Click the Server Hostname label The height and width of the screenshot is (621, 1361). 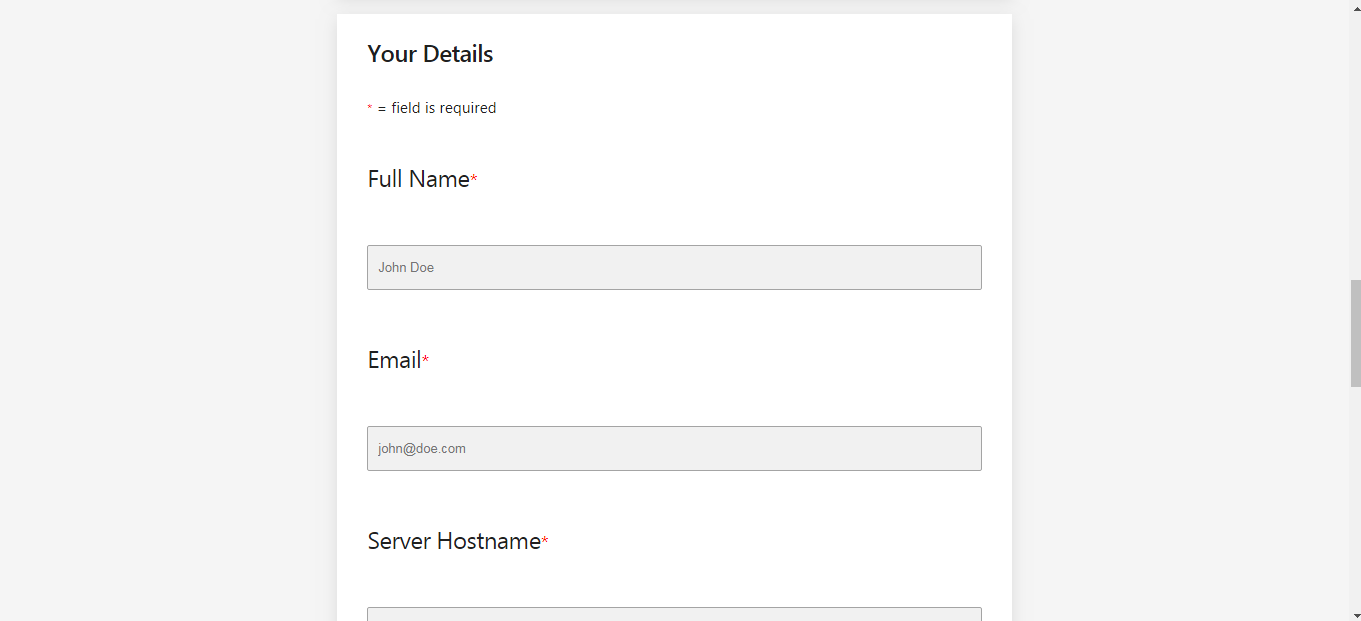tap(454, 541)
